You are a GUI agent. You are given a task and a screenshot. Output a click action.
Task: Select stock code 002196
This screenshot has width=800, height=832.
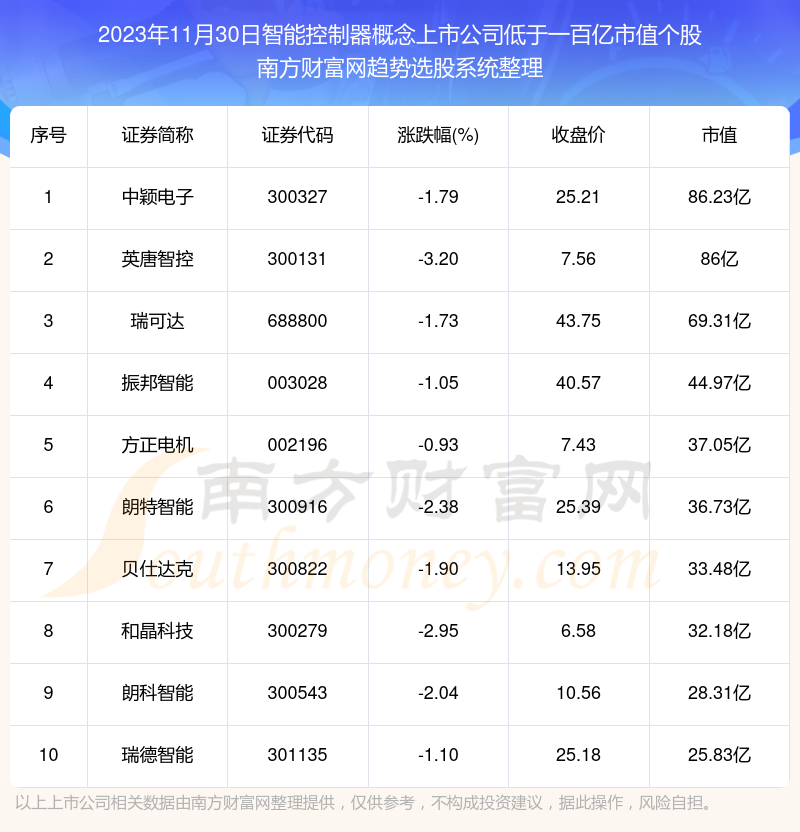(x=298, y=446)
